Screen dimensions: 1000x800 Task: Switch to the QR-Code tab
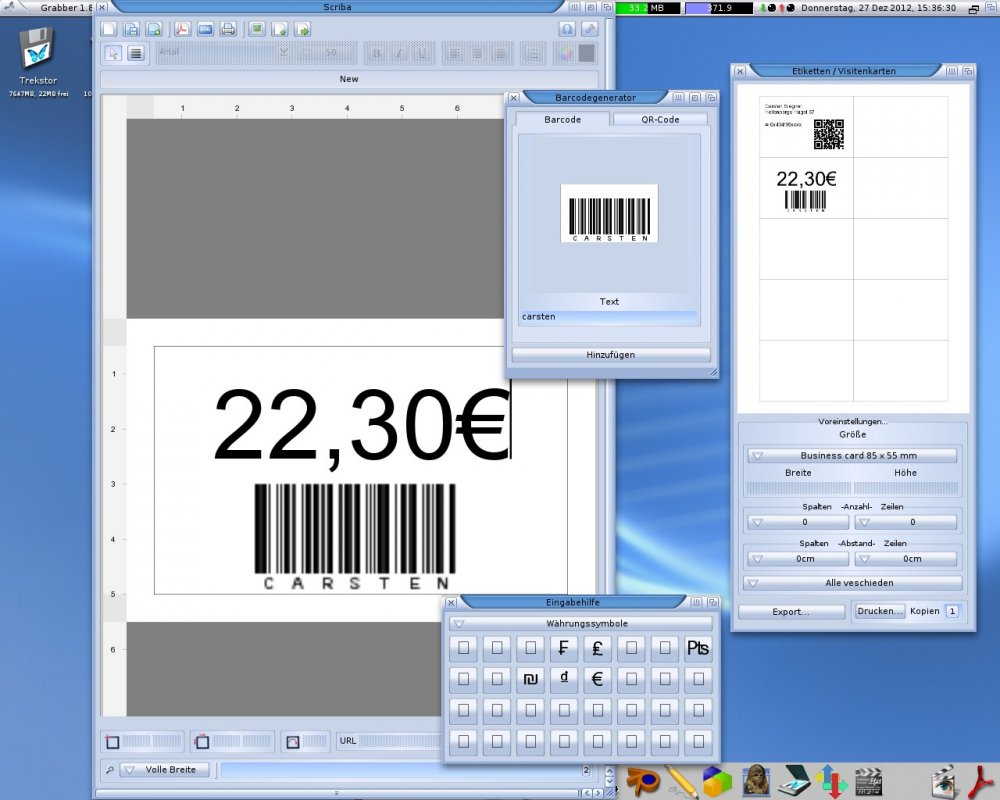[660, 119]
